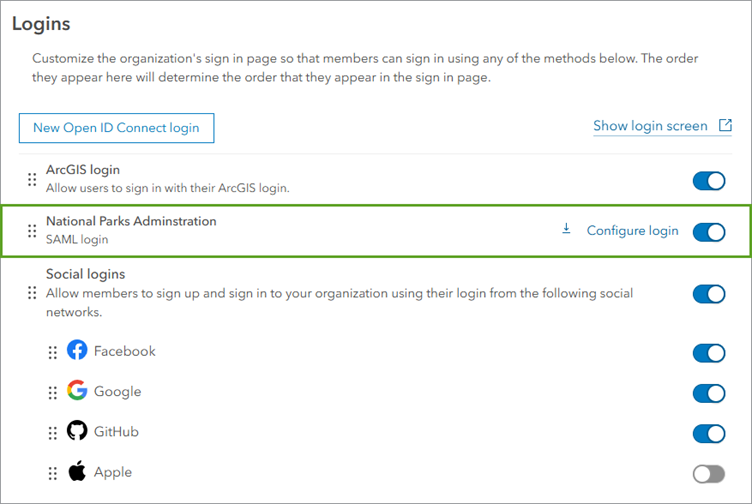Click the external link icon near Show login screen

(x=726, y=126)
